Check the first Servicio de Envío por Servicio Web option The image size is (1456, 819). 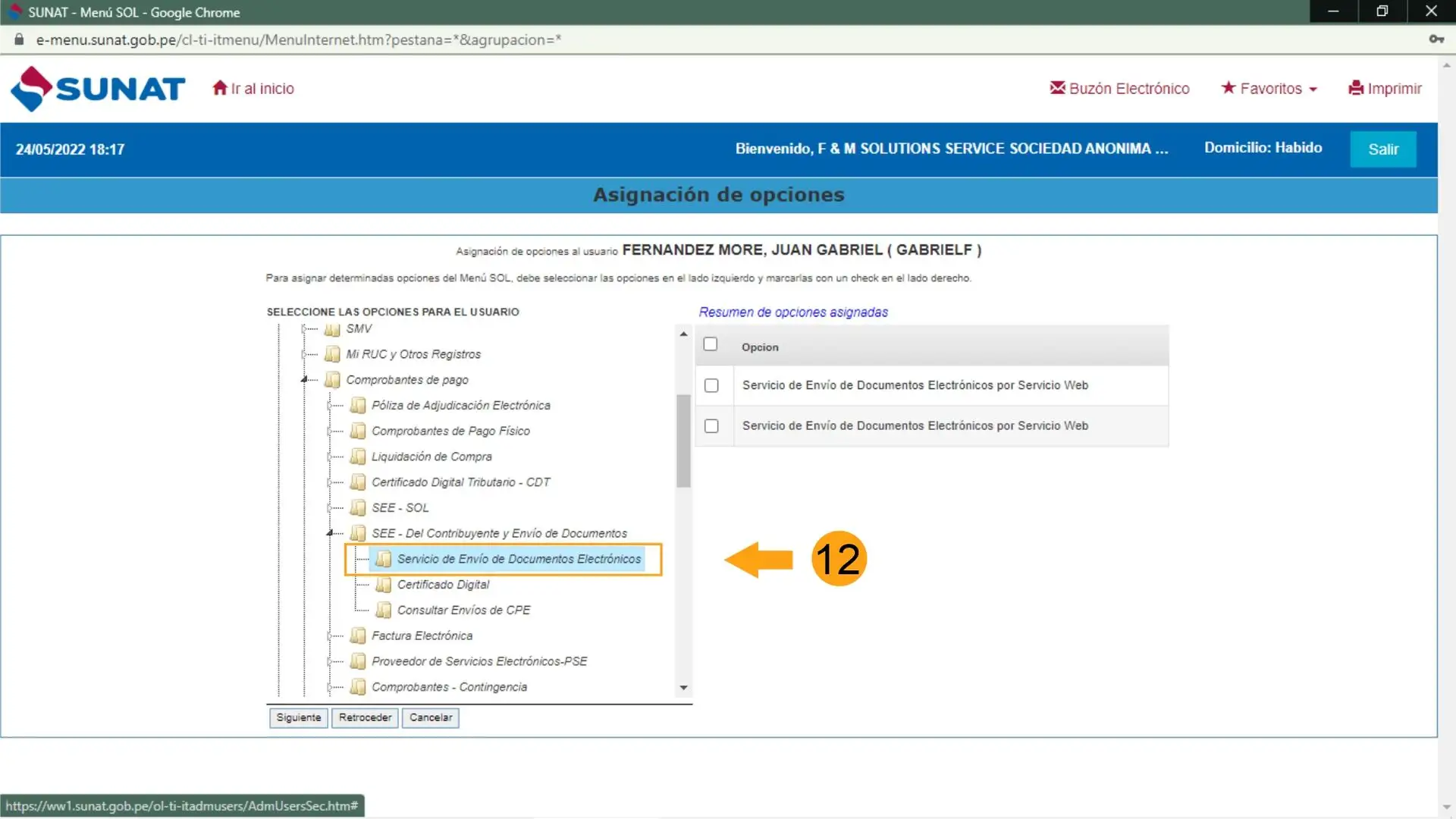(711, 385)
